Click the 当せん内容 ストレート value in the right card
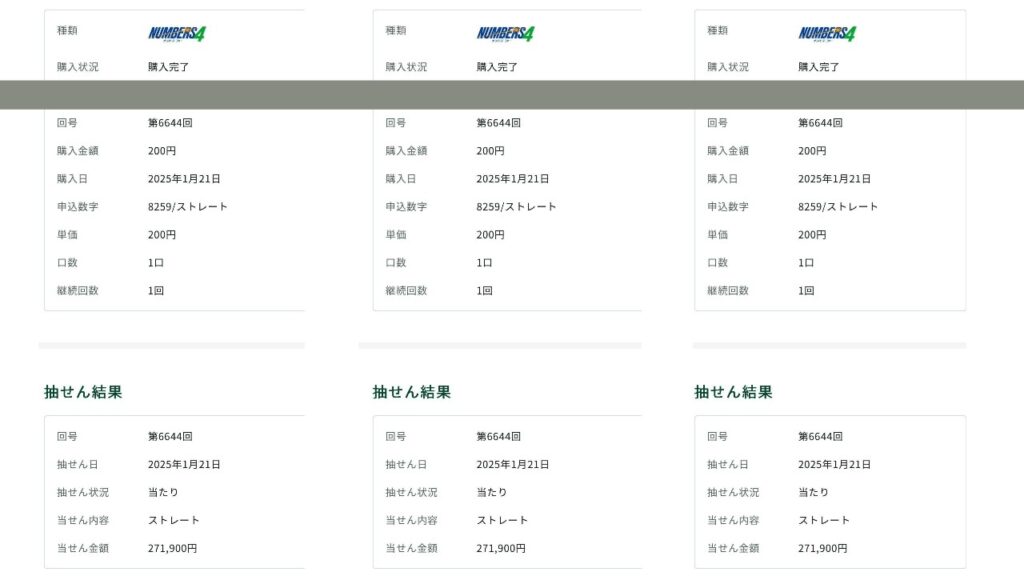The width and height of the screenshot is (1024, 576). (824, 520)
